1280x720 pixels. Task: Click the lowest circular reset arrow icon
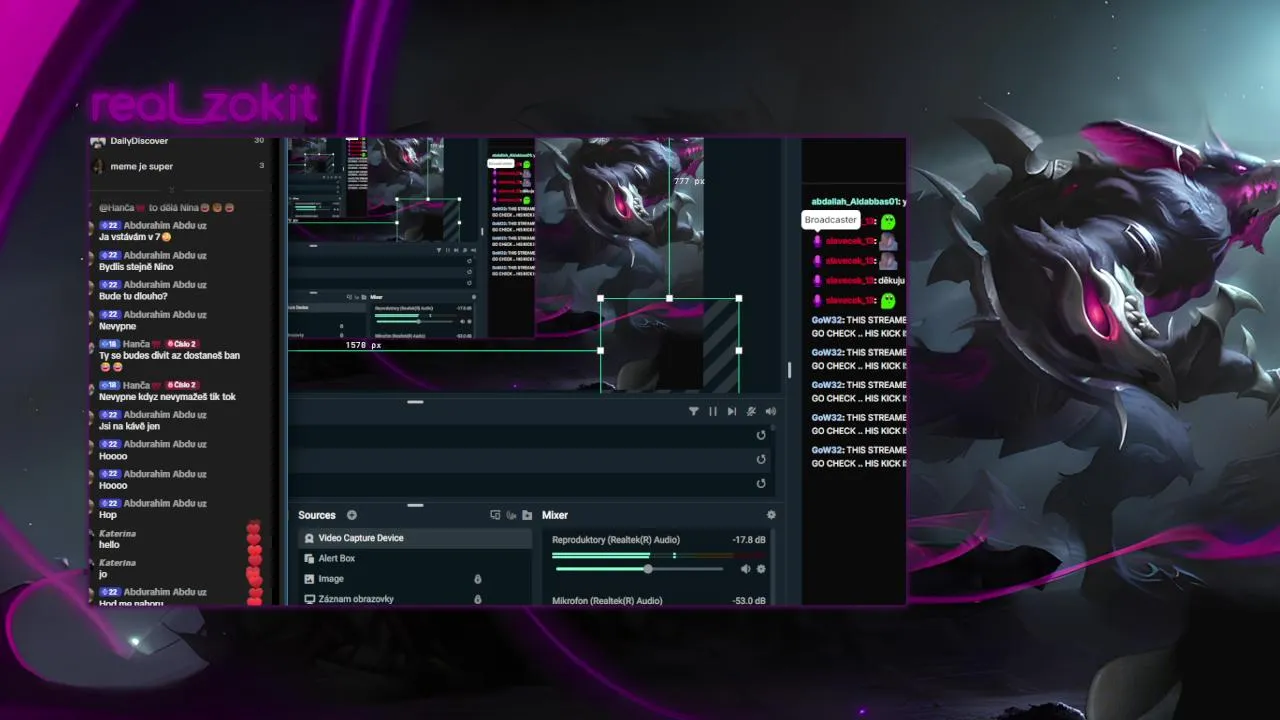tap(761, 483)
